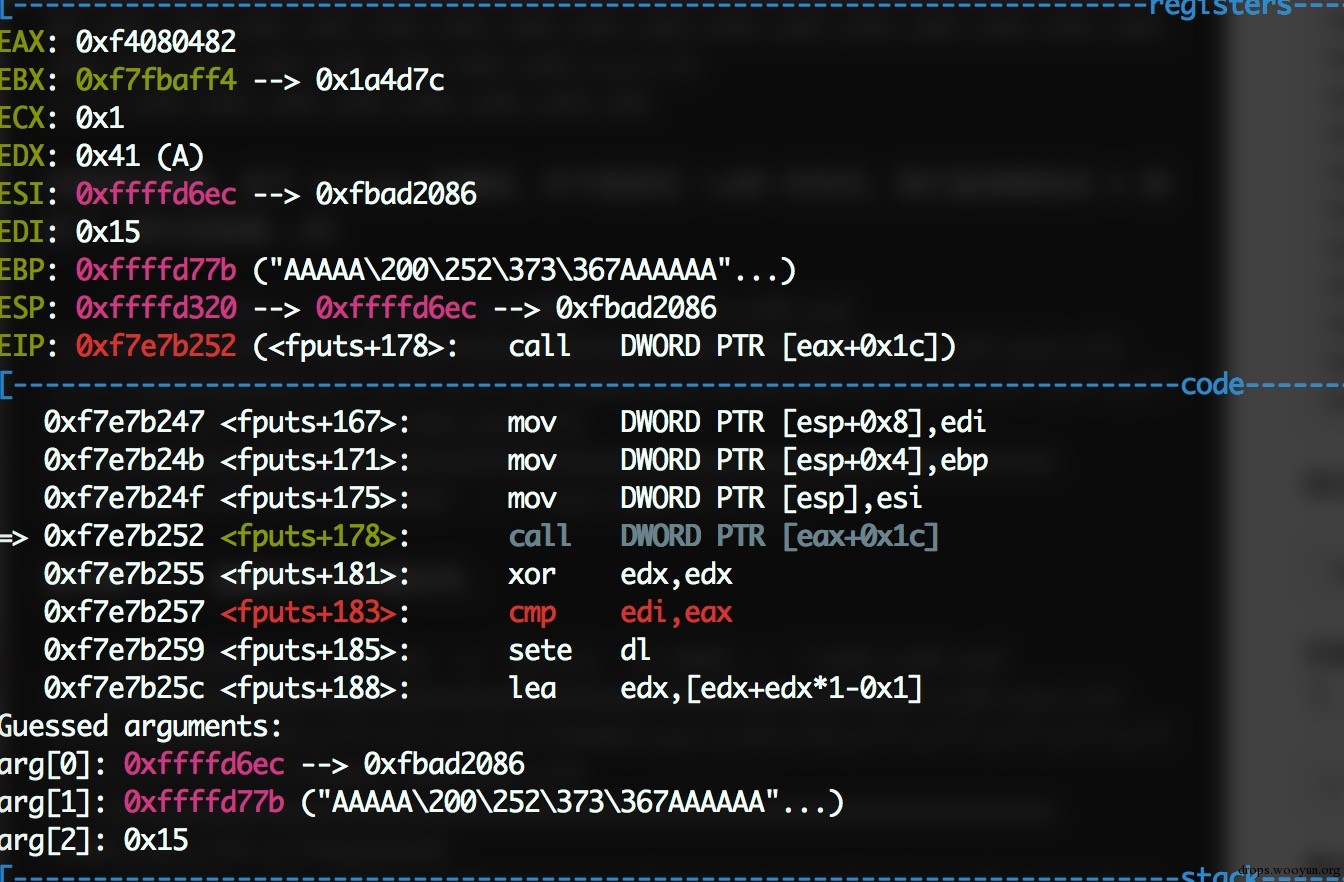Click arg[1] address 0xffffd77b

pyautogui.click(x=204, y=803)
